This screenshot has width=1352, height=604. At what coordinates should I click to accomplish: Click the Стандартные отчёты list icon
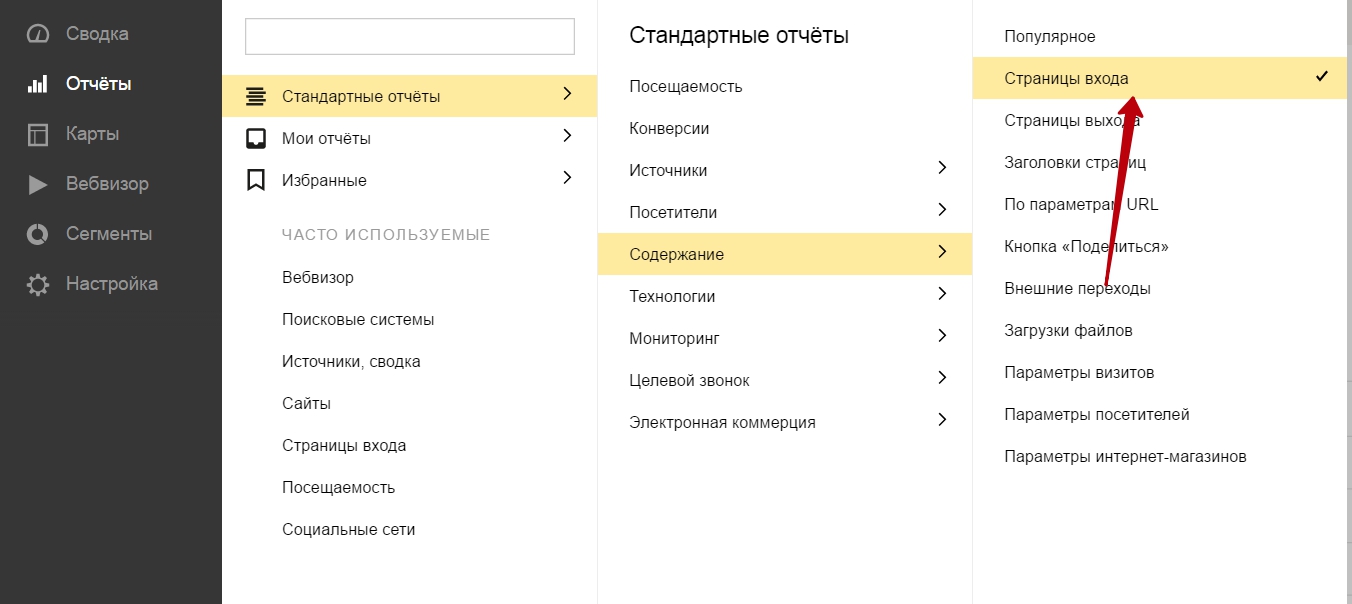click(x=256, y=96)
